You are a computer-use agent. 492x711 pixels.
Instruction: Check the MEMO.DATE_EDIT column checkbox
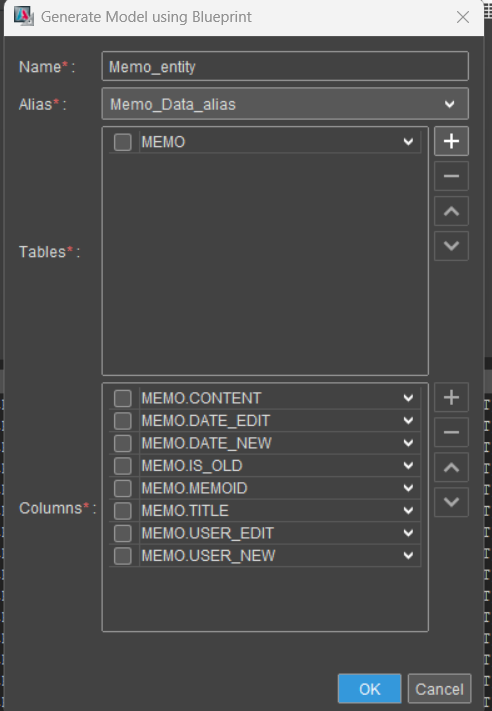click(122, 421)
